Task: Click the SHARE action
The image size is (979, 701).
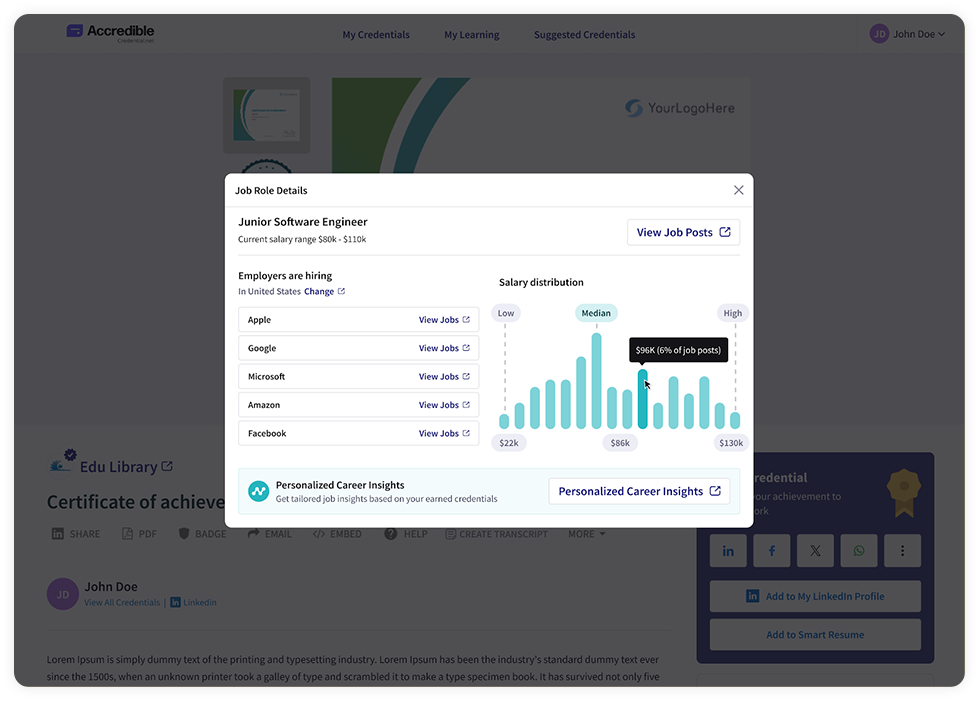Action: tap(76, 534)
